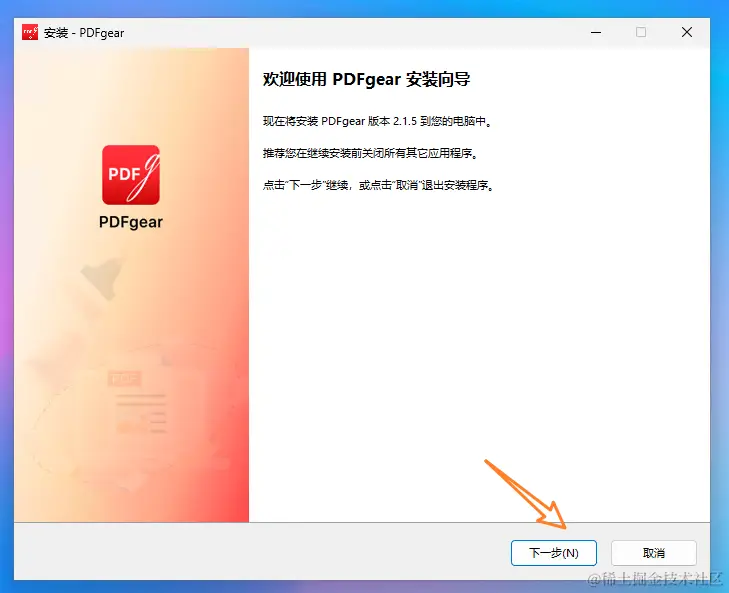Click the heading 欢迎使用 PDFgear 安装向导
The image size is (729, 593).
[x=366, y=80]
